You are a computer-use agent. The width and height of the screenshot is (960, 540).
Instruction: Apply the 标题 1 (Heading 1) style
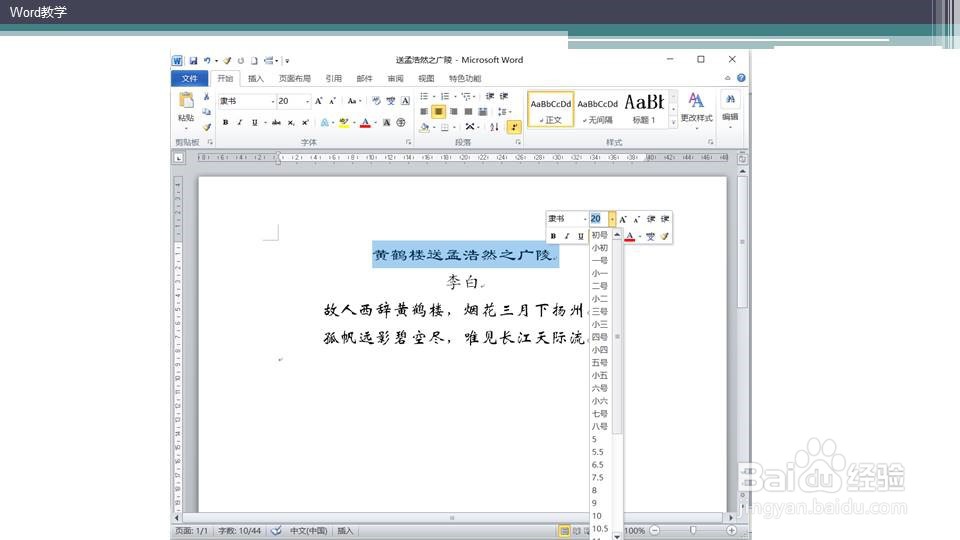point(644,109)
